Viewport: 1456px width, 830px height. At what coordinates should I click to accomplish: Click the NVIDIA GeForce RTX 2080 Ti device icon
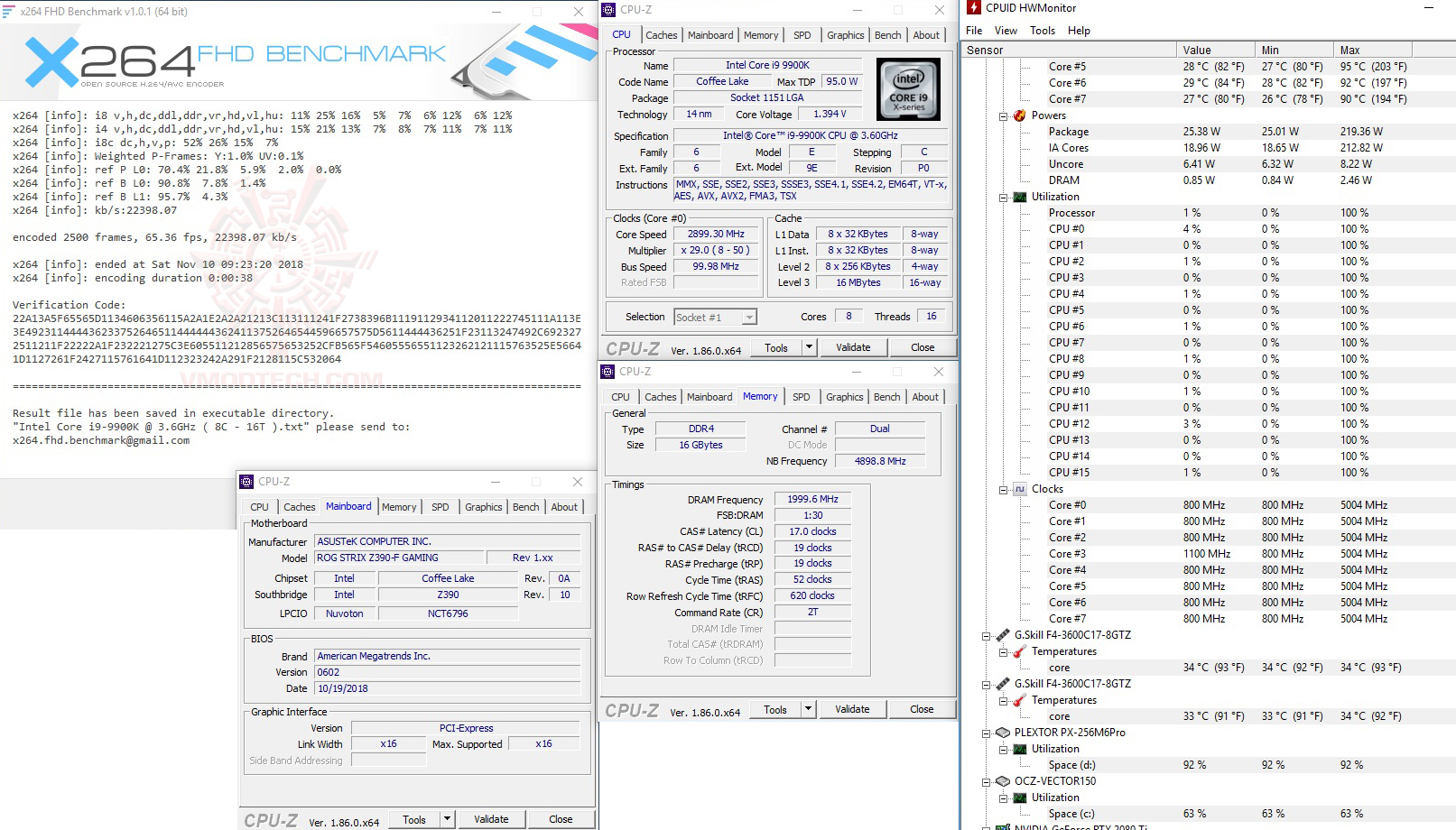(1004, 826)
